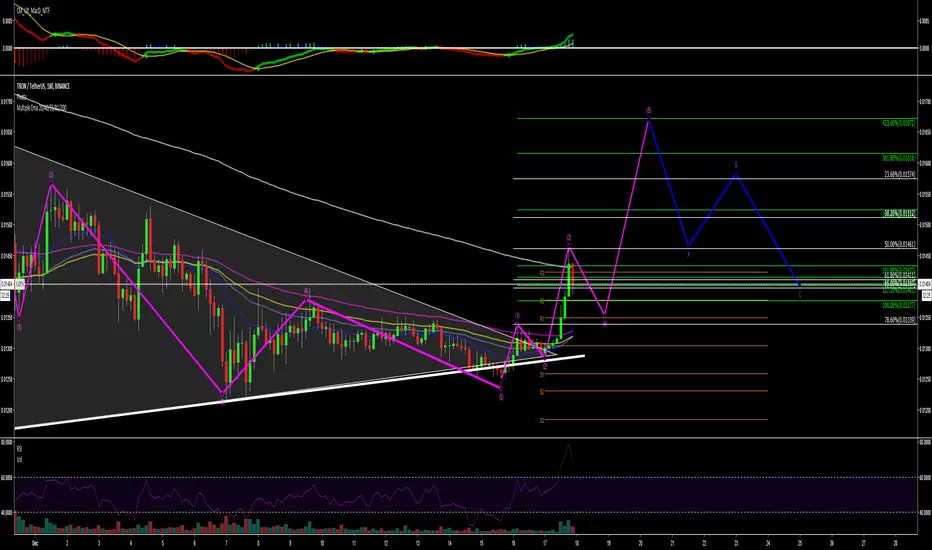Screen dimensions: 932x550
Task: Click the 40.0000 level on RSI axis
Action: pos(925,512)
